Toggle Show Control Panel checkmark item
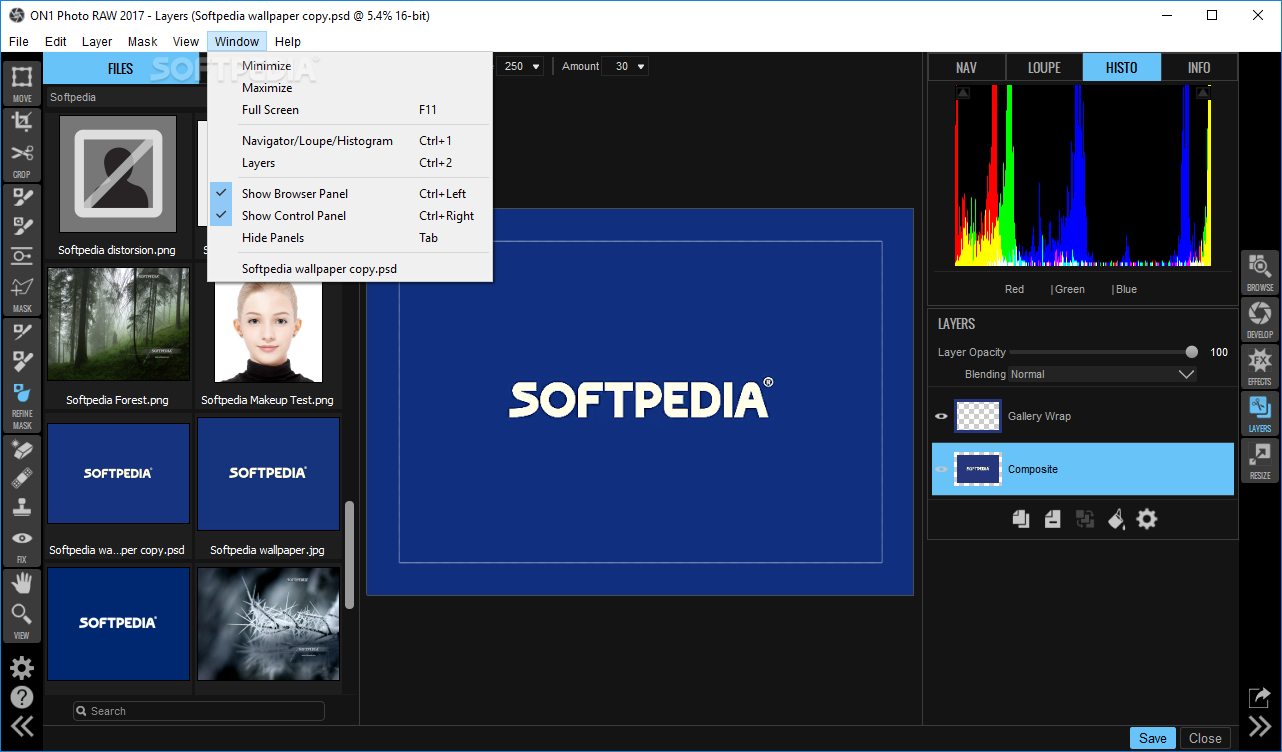This screenshot has height=752, width=1282. point(350,216)
